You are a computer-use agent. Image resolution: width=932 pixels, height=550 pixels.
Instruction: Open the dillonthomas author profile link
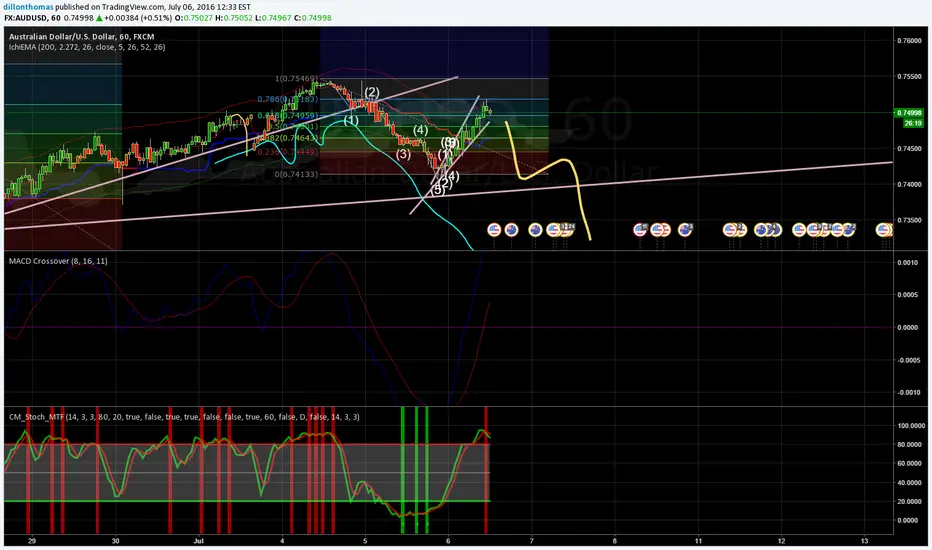pyautogui.click(x=28, y=7)
